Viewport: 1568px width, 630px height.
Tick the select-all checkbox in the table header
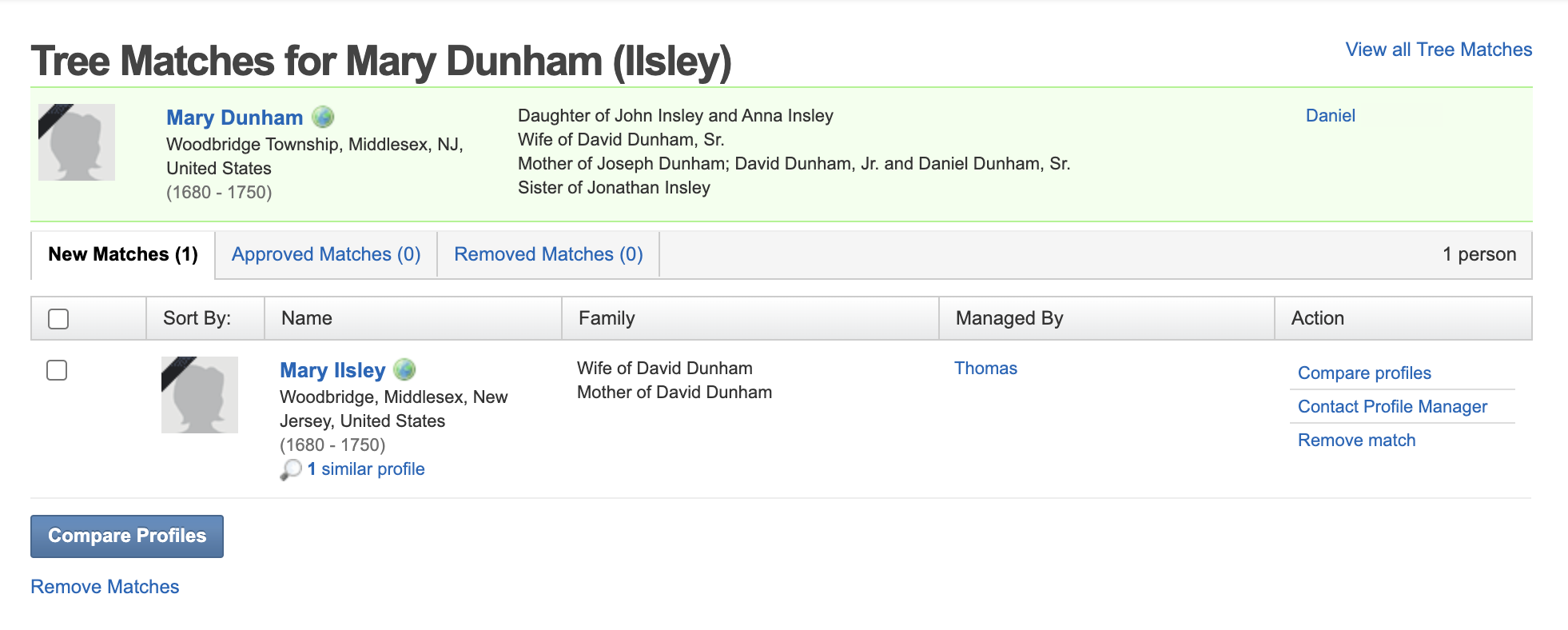pyautogui.click(x=58, y=319)
